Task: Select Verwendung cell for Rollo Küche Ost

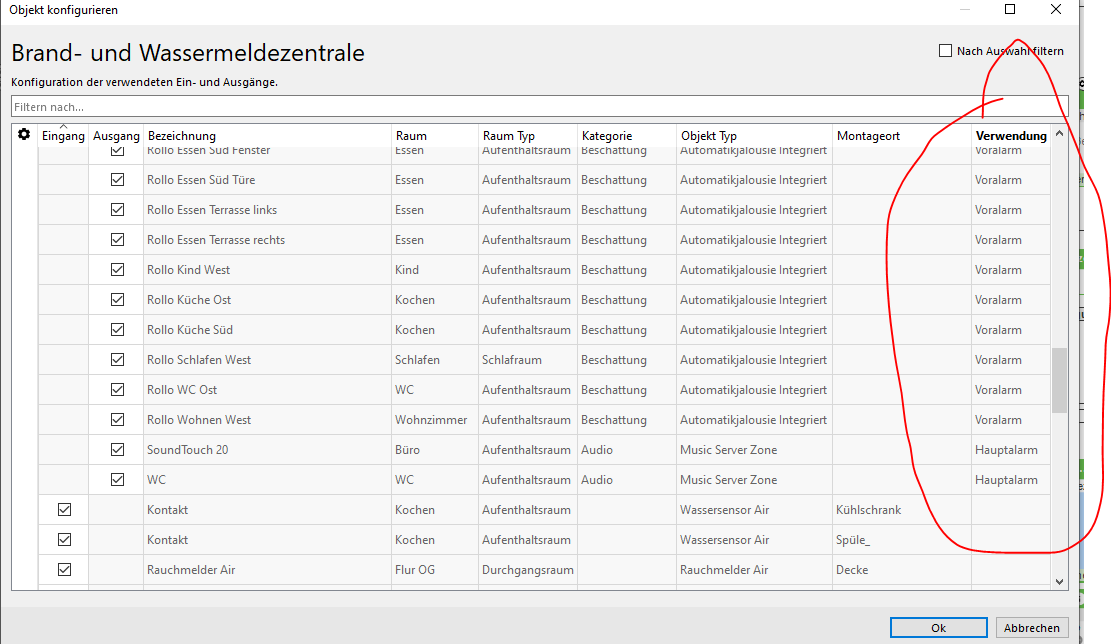Action: click(x=1010, y=300)
